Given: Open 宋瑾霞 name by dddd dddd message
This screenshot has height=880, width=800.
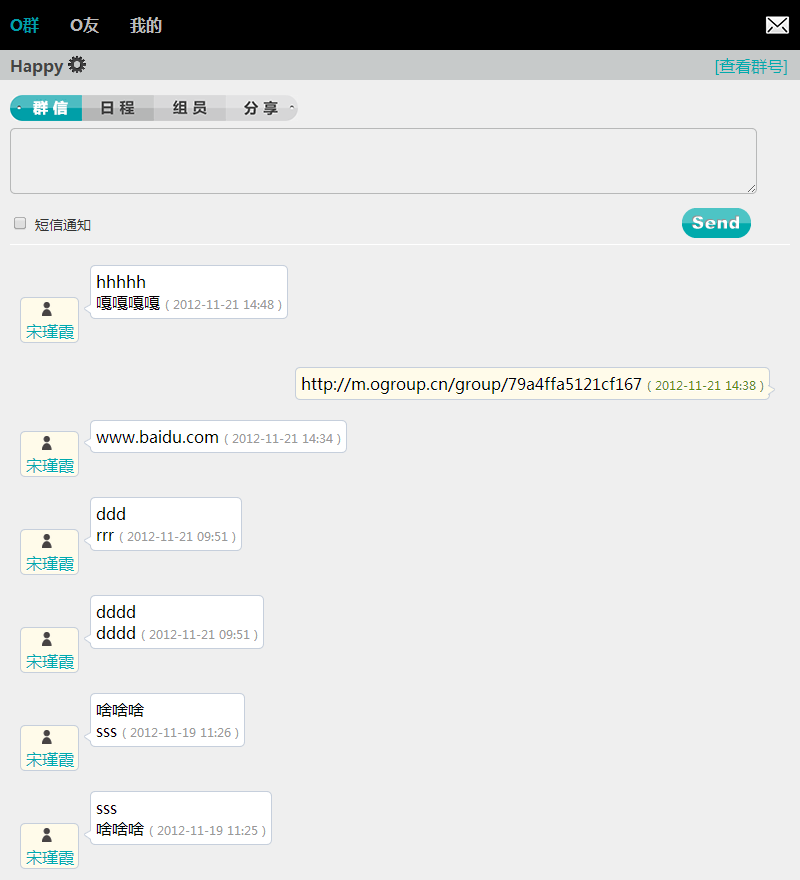Looking at the screenshot, I should pyautogui.click(x=50, y=662).
